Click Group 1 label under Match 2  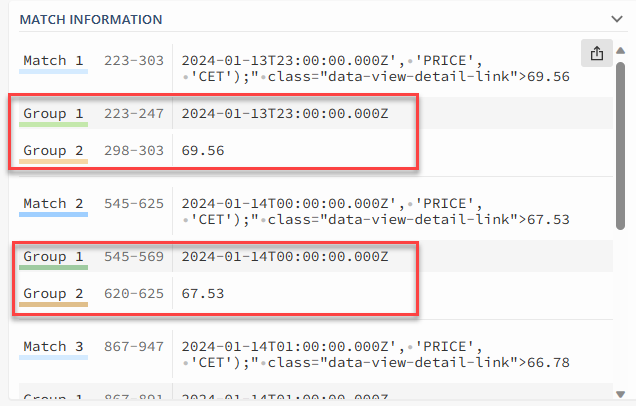click(53, 257)
